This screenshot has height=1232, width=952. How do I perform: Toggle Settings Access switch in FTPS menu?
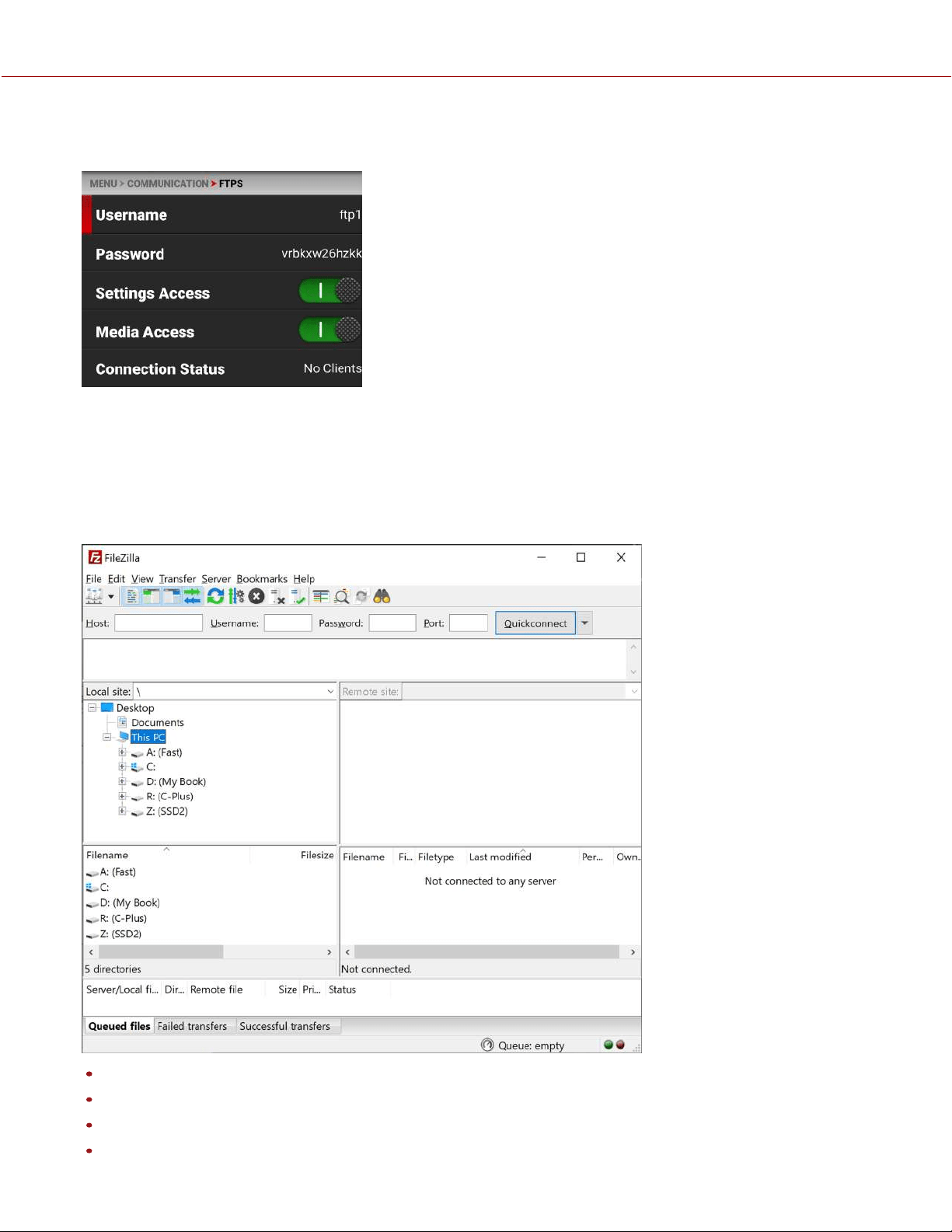330,291
